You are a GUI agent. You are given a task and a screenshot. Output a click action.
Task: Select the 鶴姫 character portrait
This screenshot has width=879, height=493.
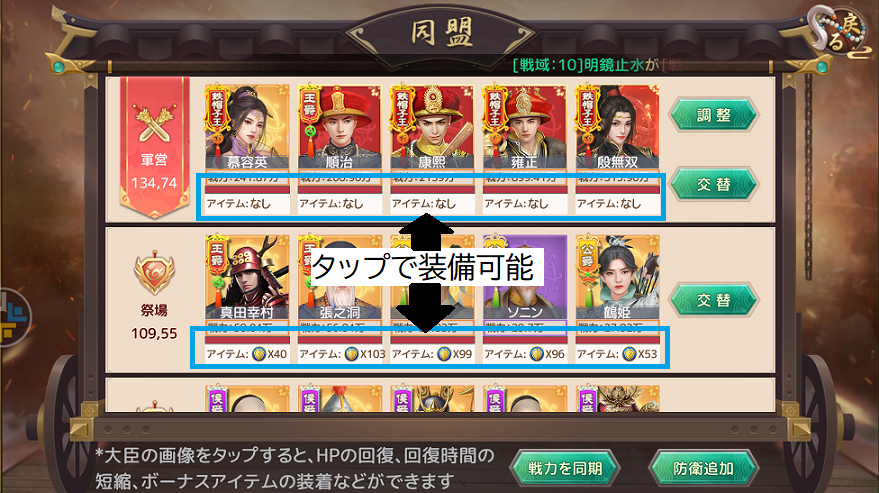[617, 278]
